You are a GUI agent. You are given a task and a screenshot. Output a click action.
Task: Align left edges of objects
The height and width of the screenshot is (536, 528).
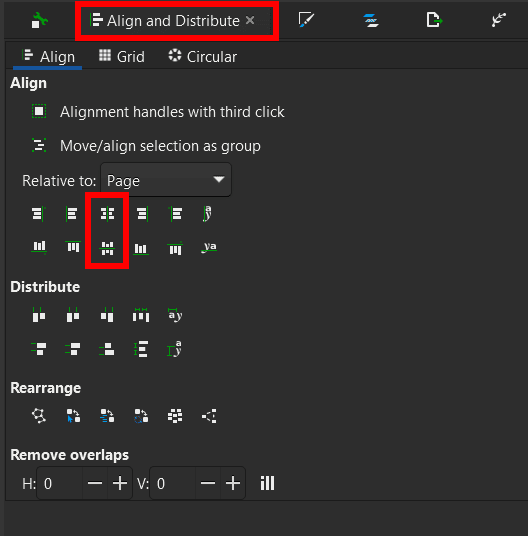(x=71, y=214)
